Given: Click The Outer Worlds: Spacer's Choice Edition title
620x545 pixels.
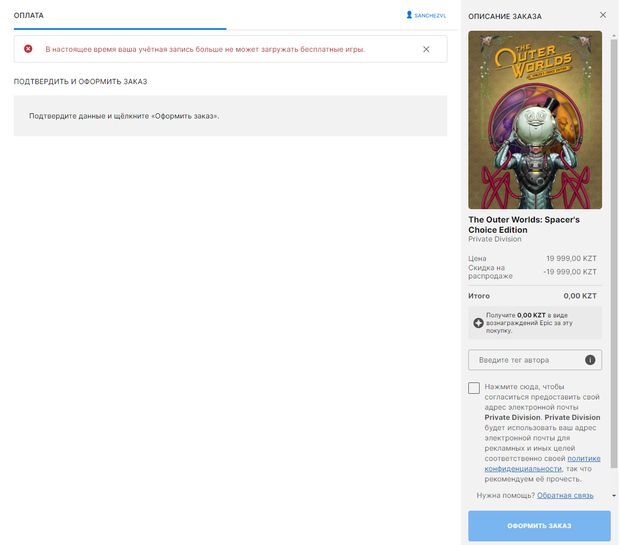Looking at the screenshot, I should tap(523, 224).
